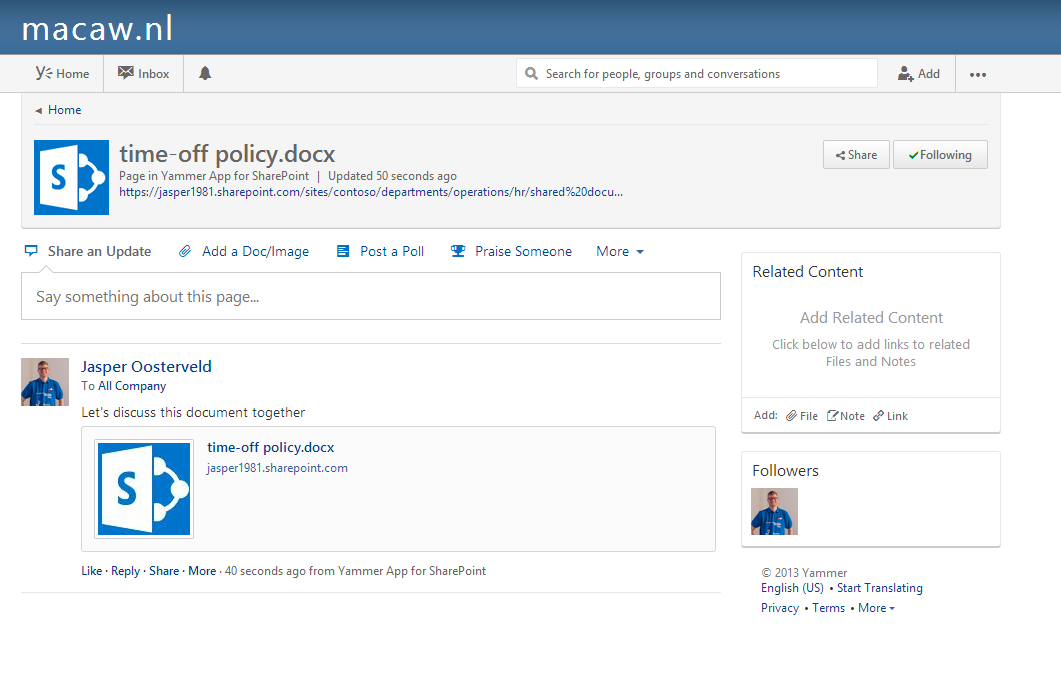Focus the search people, groups field

point(697,73)
